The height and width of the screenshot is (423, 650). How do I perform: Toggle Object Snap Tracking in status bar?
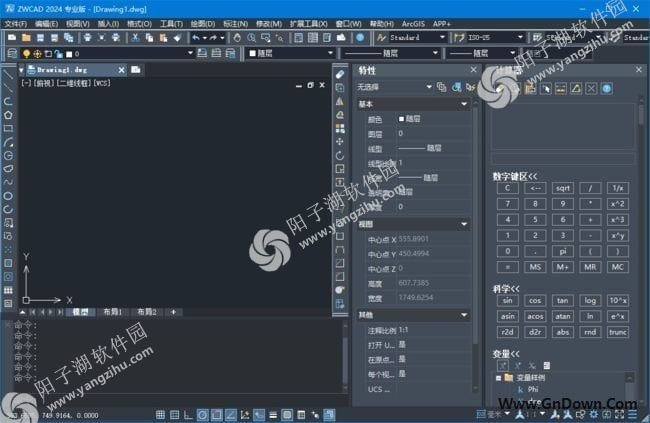pyautogui.click(x=230, y=414)
